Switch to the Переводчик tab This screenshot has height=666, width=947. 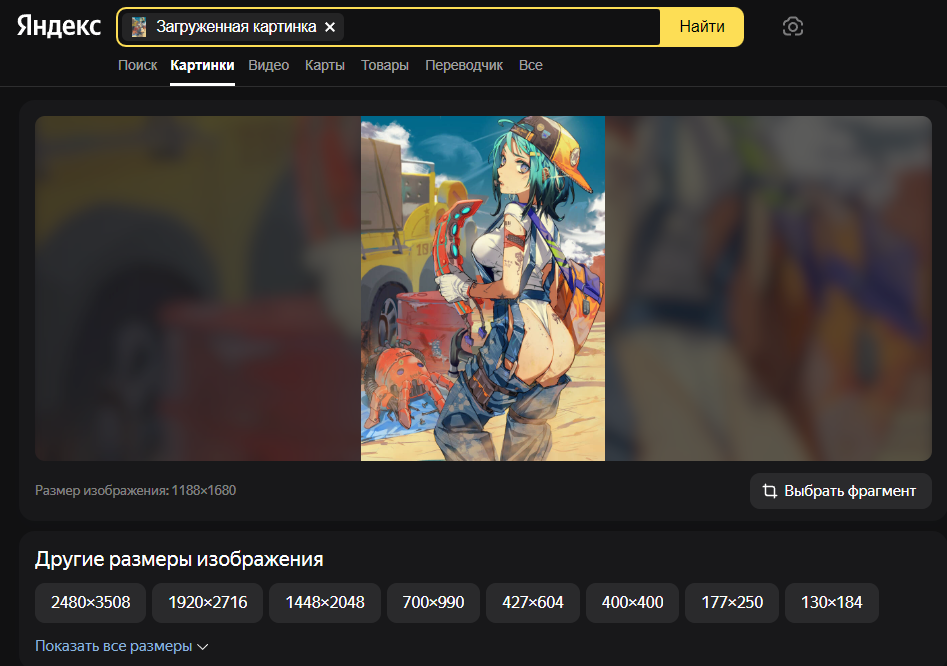coord(464,65)
